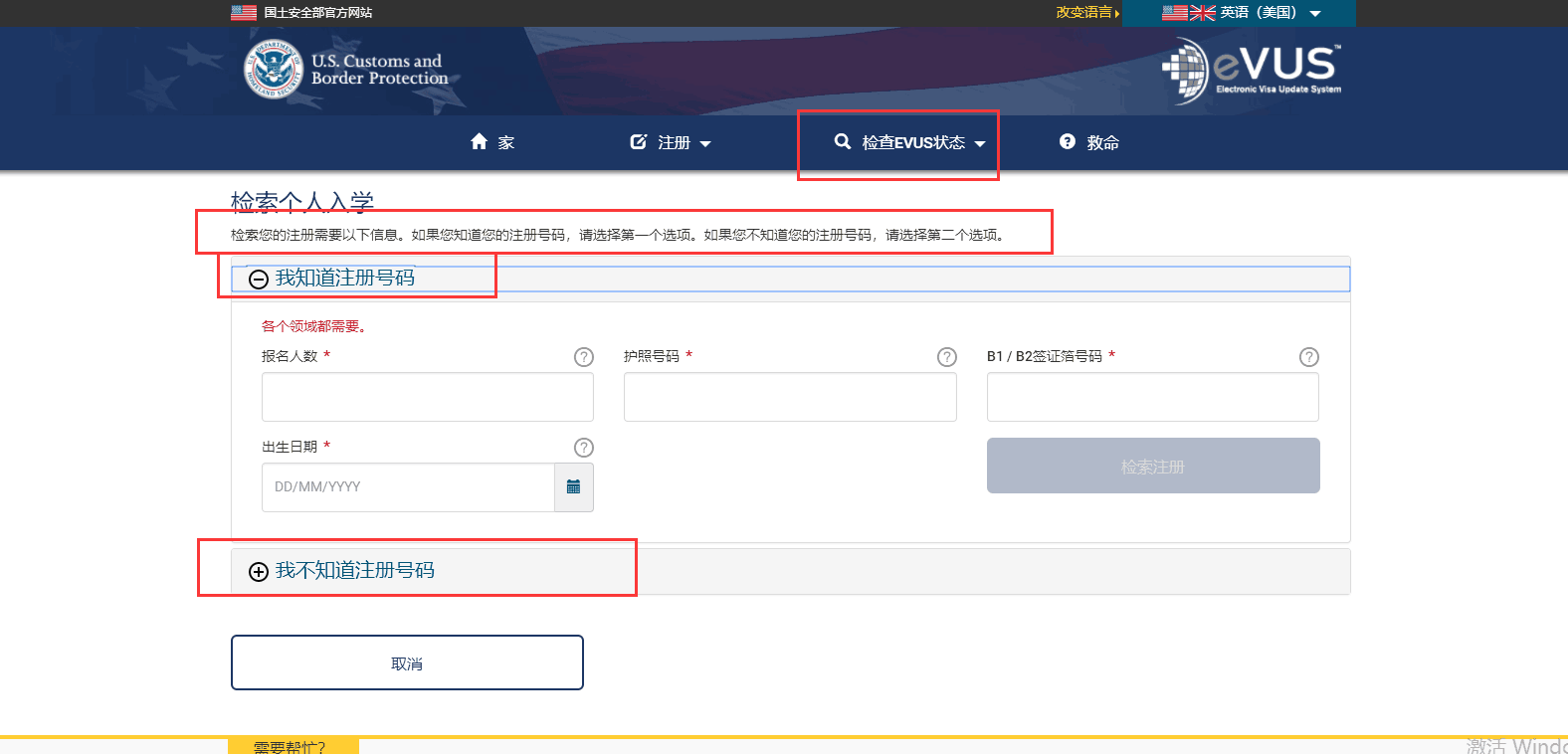Collapse the 我知道注册号码 section
Viewport: 1568px width, 754px height.
[x=259, y=279]
